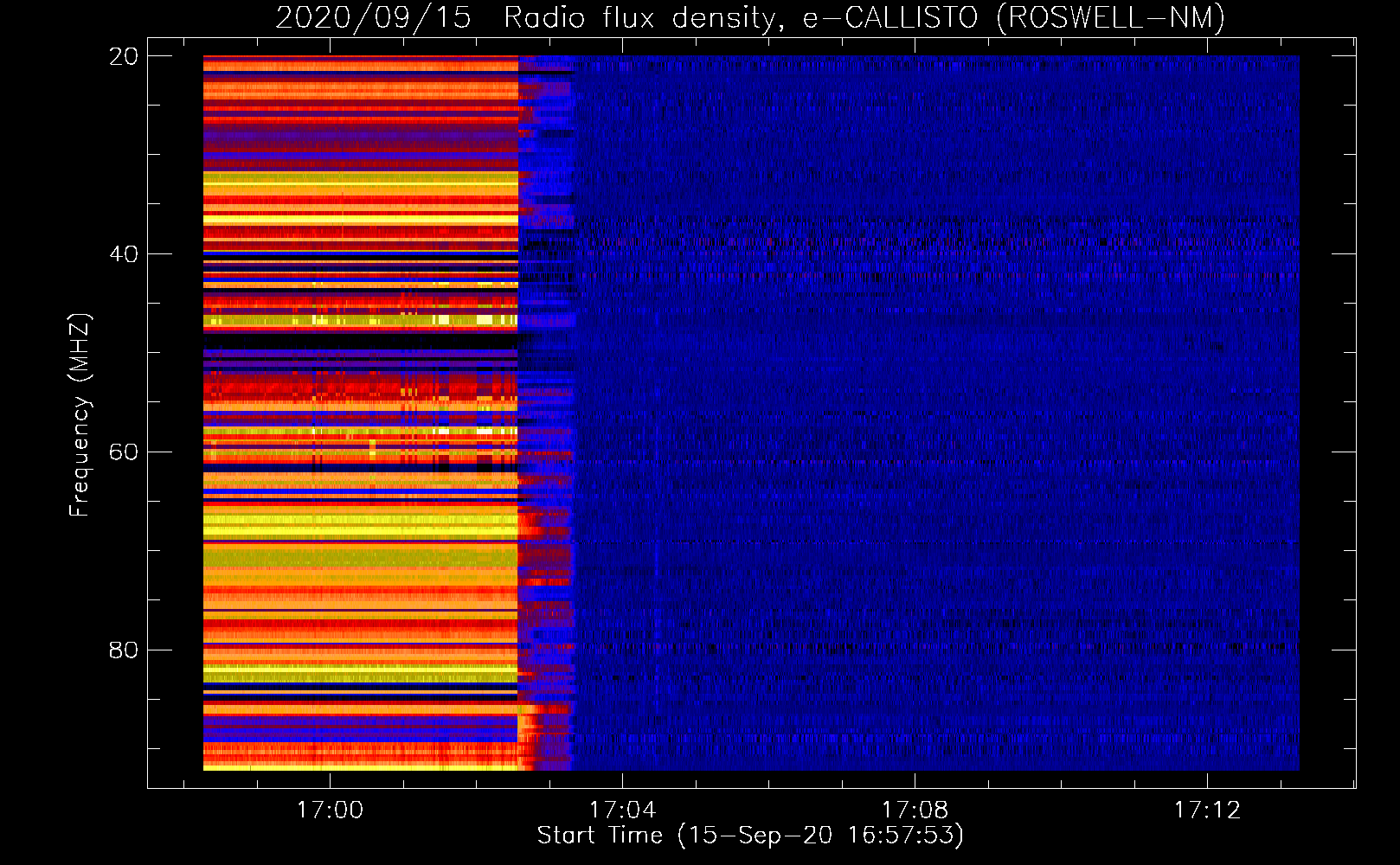Click the '40' frequency tick label

(x=123, y=254)
